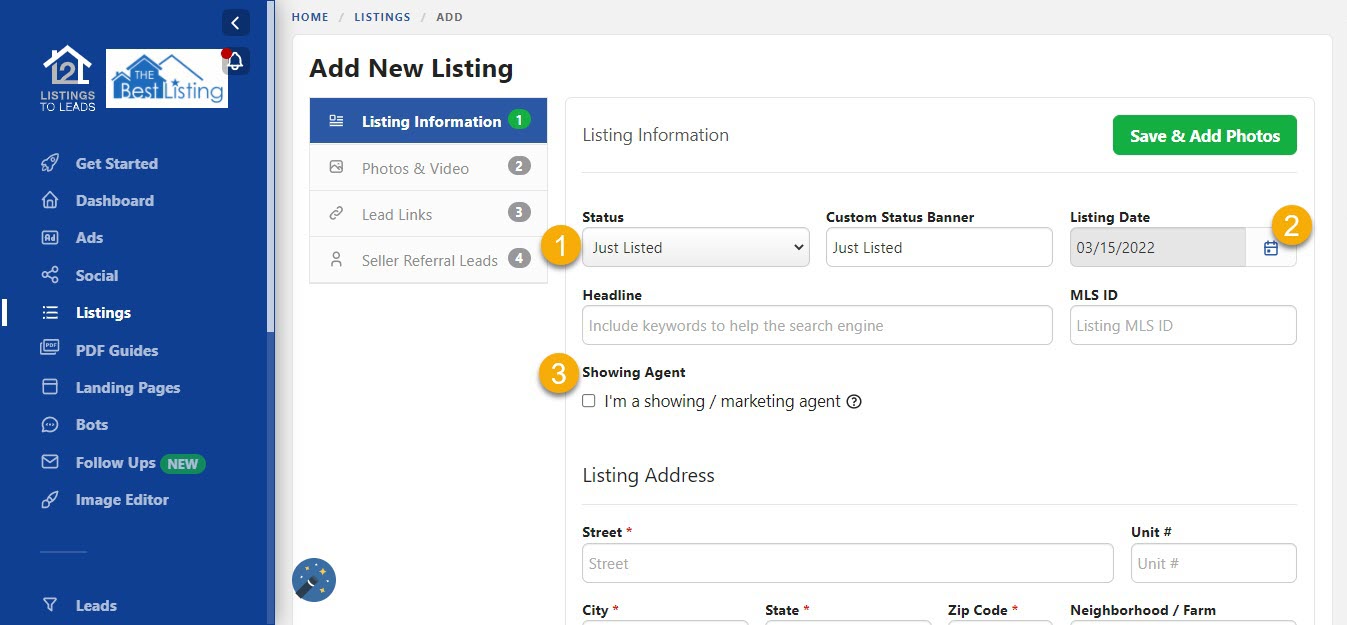Open the Status dropdown
The width and height of the screenshot is (1347, 625).
[x=695, y=247]
